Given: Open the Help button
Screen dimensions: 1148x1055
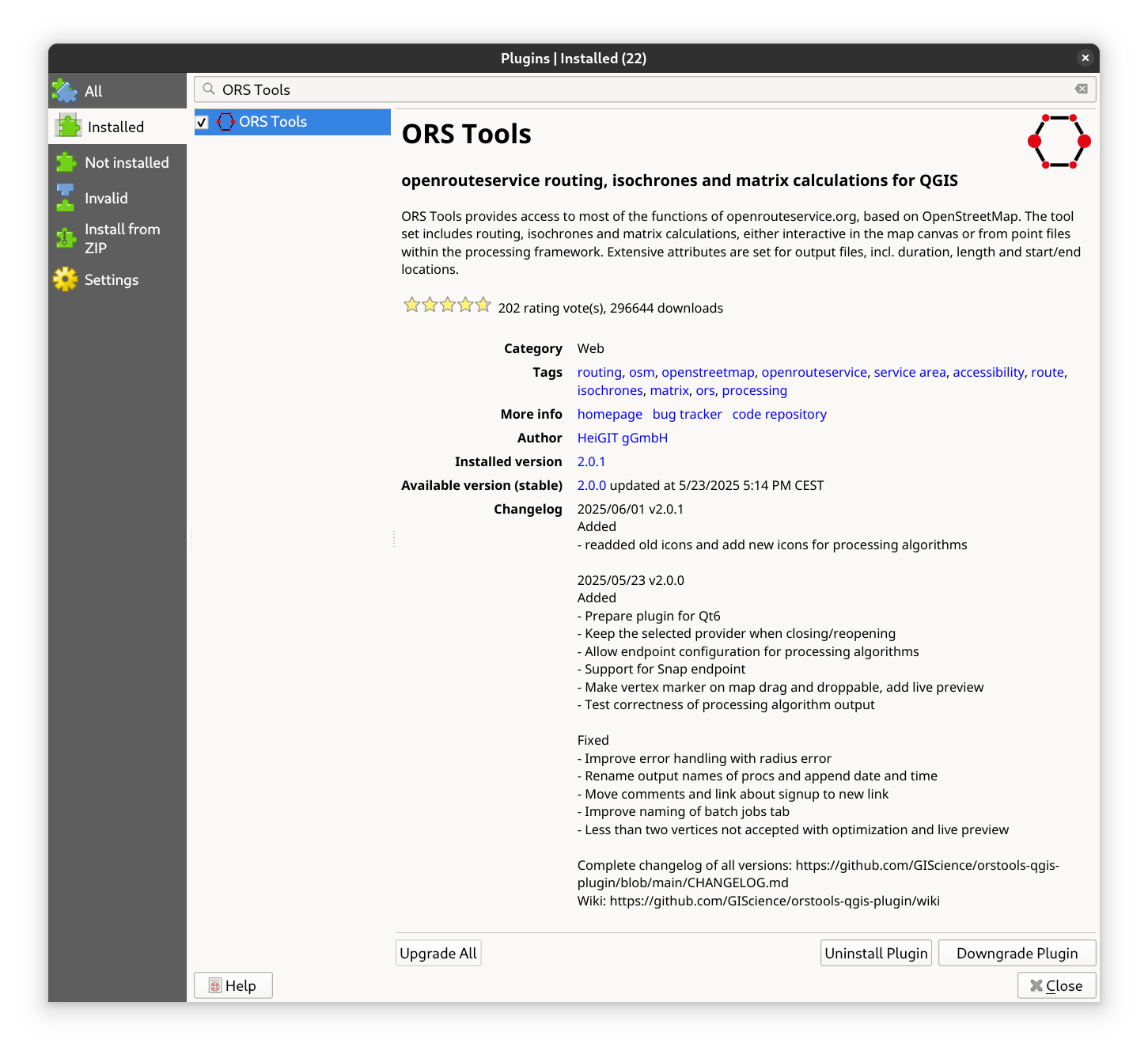Looking at the screenshot, I should [x=233, y=985].
